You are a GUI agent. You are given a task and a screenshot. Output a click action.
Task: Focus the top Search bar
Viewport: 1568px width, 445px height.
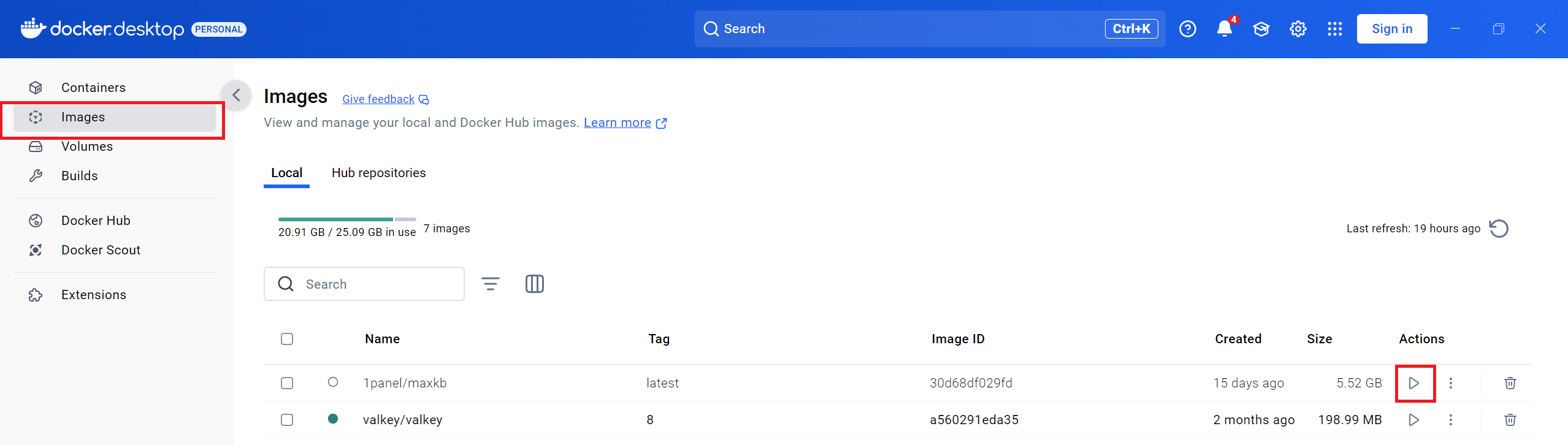tap(930, 29)
